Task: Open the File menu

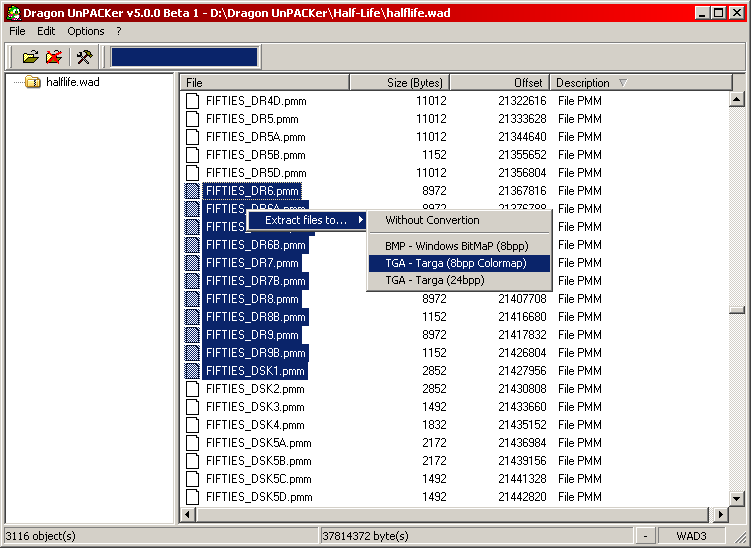Action: click(x=17, y=31)
